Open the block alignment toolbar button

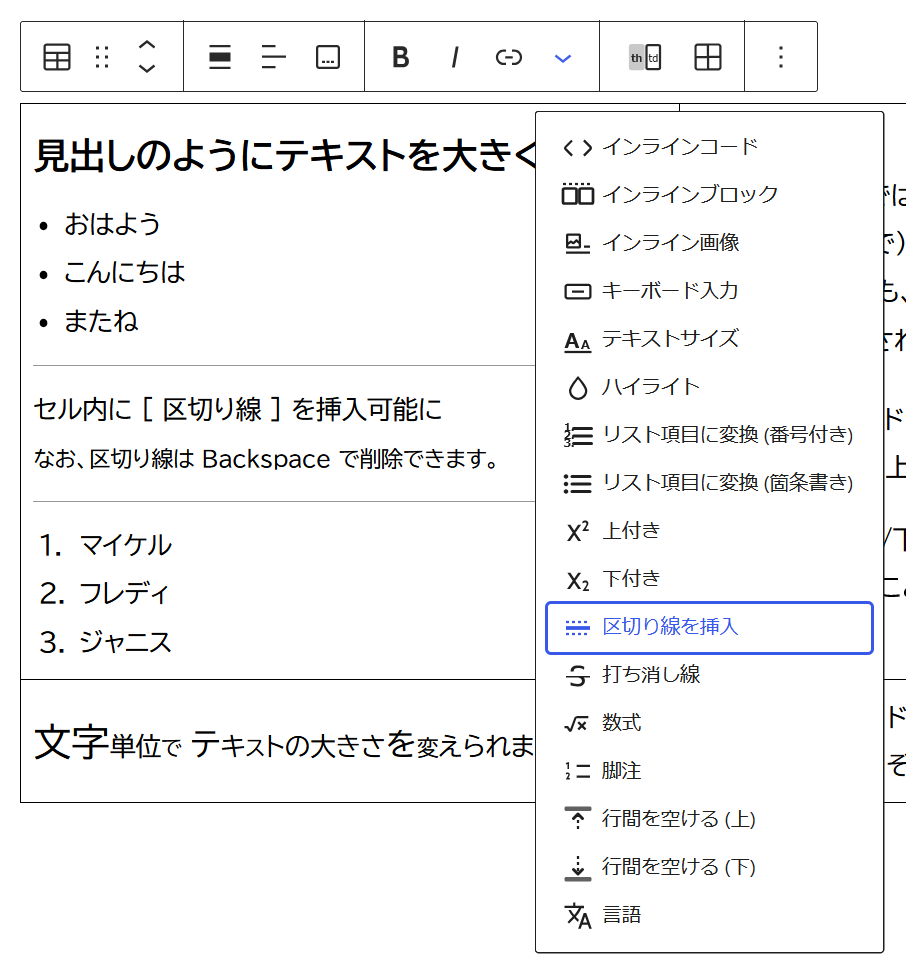[219, 57]
